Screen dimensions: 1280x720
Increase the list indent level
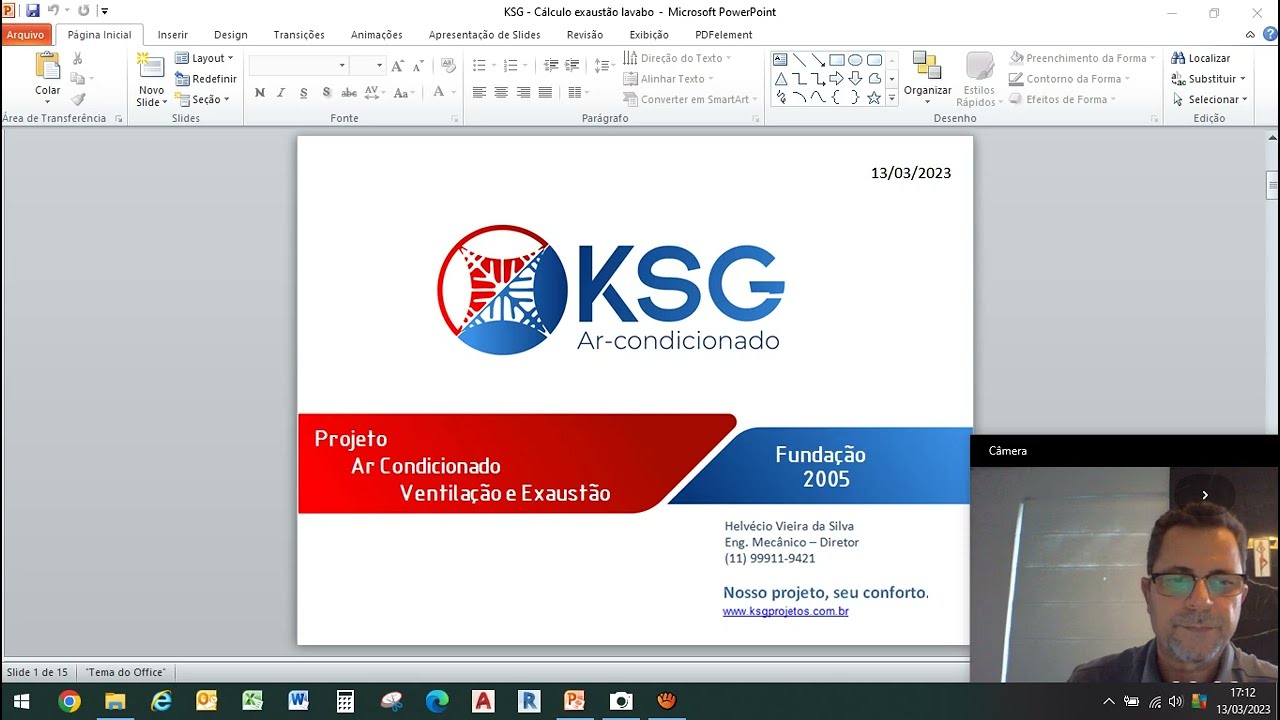[x=572, y=66]
